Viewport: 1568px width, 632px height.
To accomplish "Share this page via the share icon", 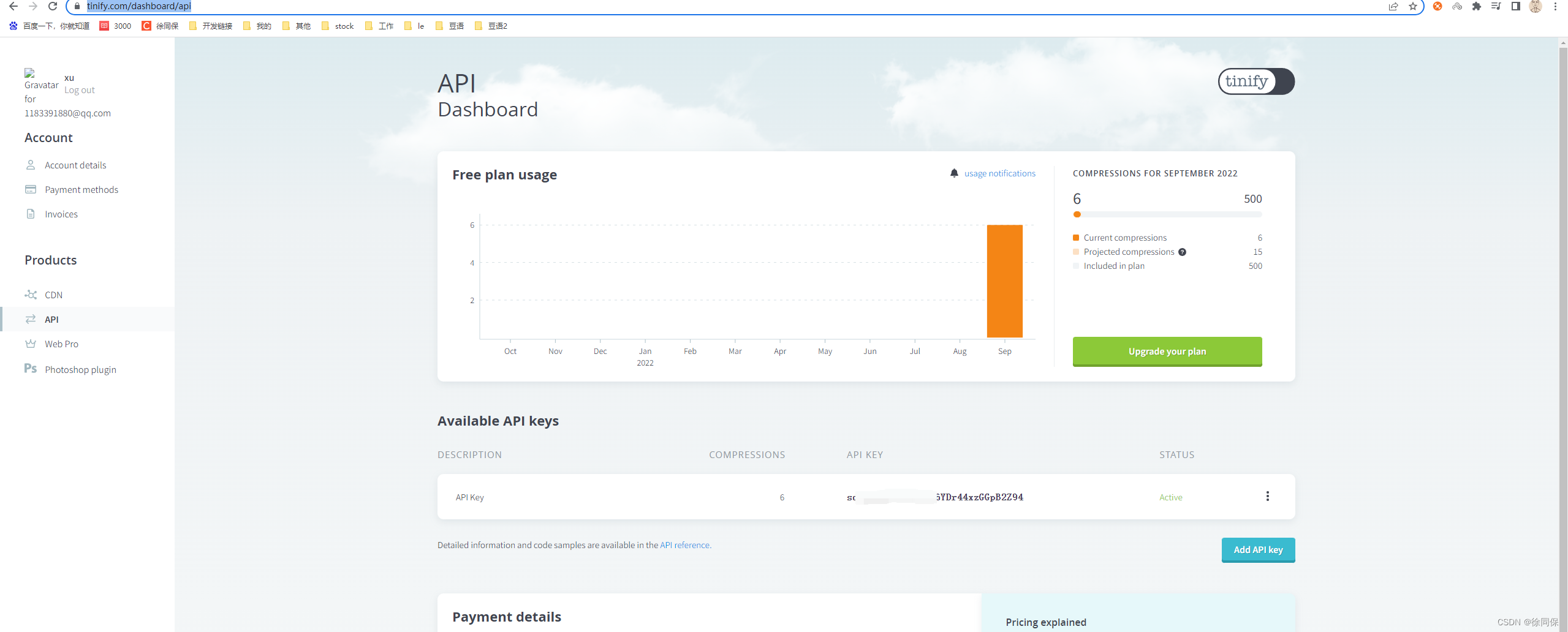I will click(x=1393, y=6).
